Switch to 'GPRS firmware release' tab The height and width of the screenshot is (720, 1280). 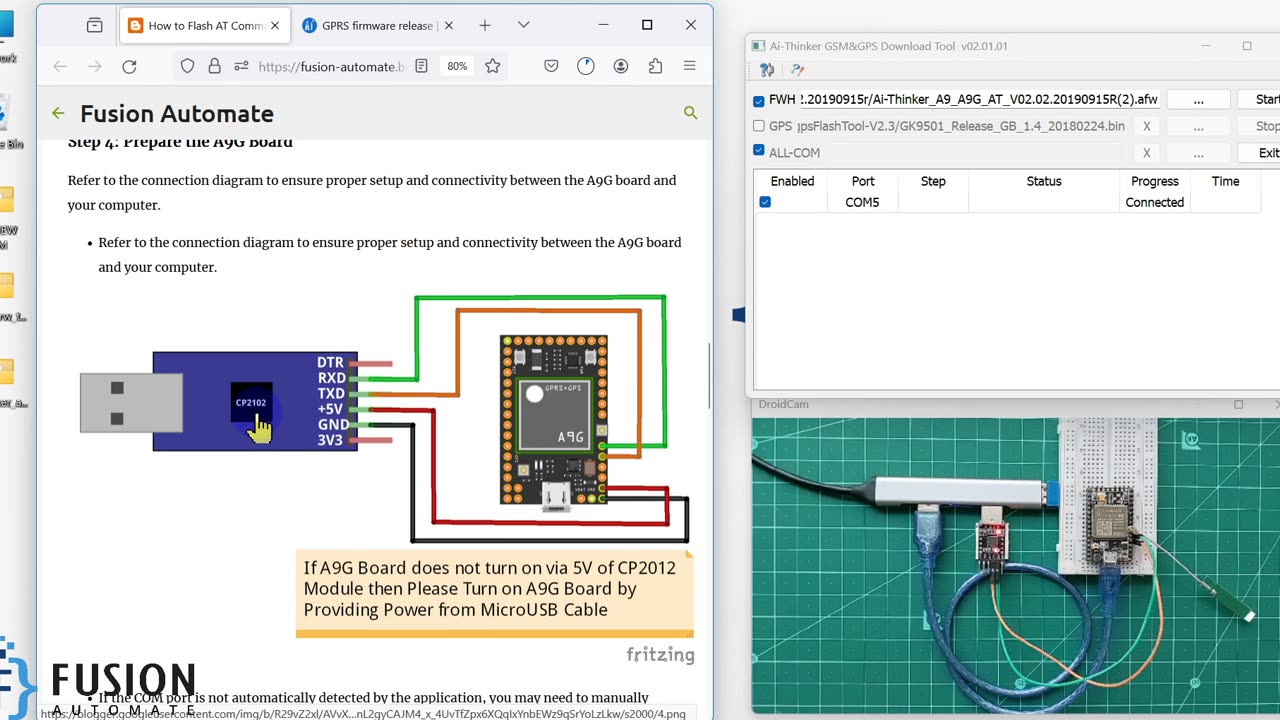pyautogui.click(x=377, y=26)
